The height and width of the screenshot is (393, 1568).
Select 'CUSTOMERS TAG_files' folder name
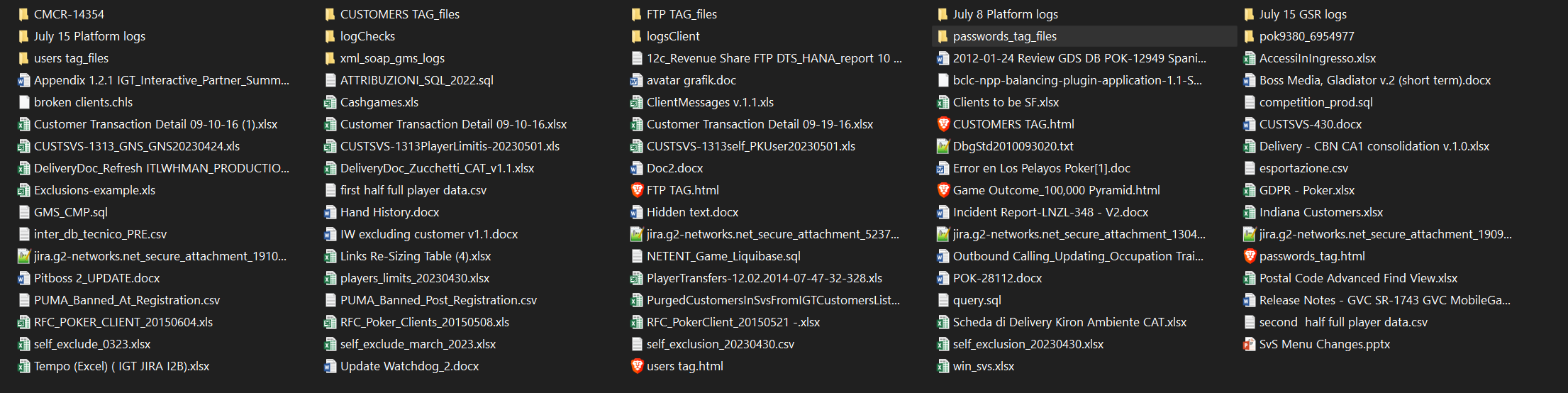(400, 14)
